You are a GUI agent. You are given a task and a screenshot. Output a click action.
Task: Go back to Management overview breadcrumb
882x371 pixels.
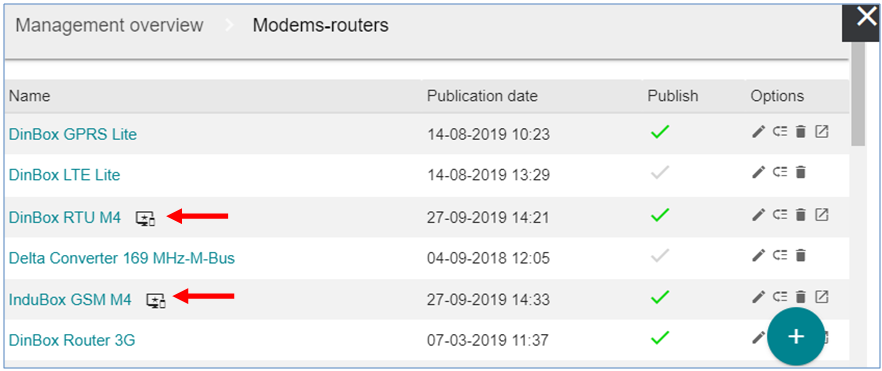[x=109, y=25]
